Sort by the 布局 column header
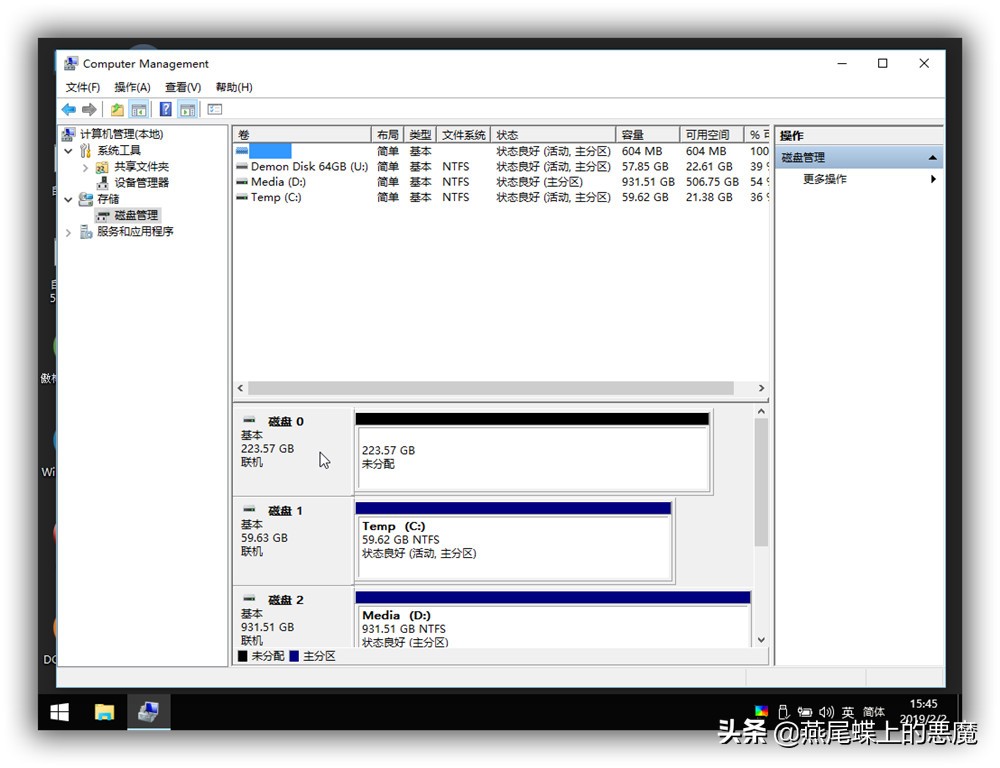Viewport: 1000px width, 768px height. pyautogui.click(x=388, y=135)
